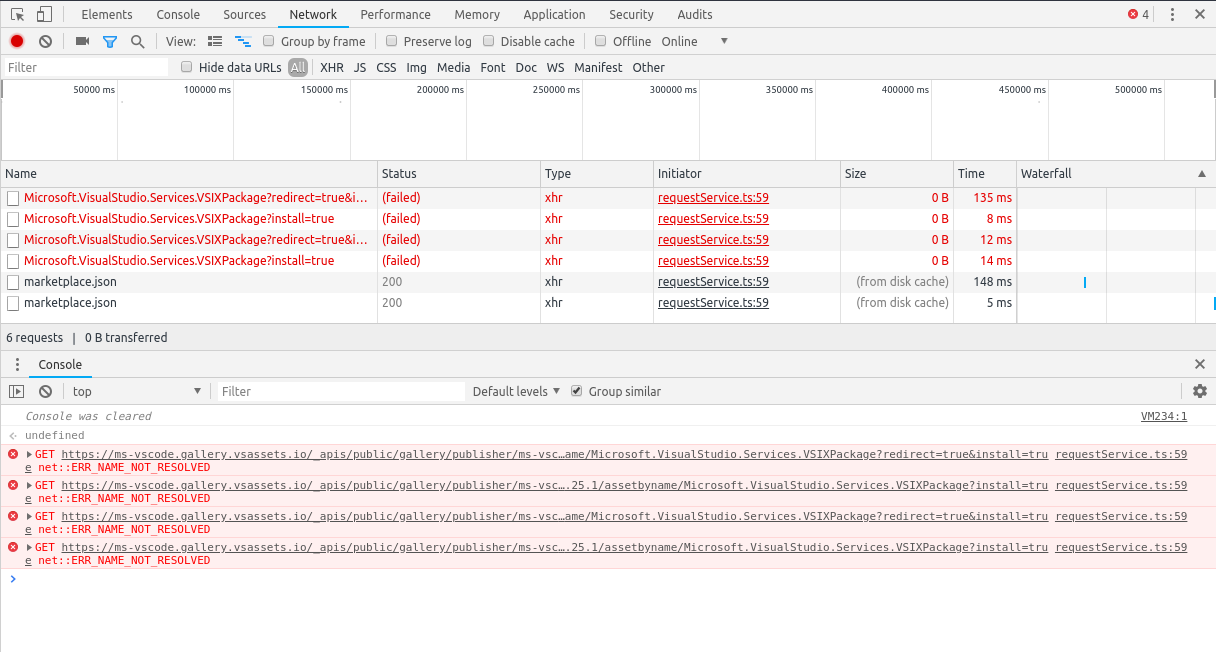
Task: Check the Disable cache option
Action: 489,41
